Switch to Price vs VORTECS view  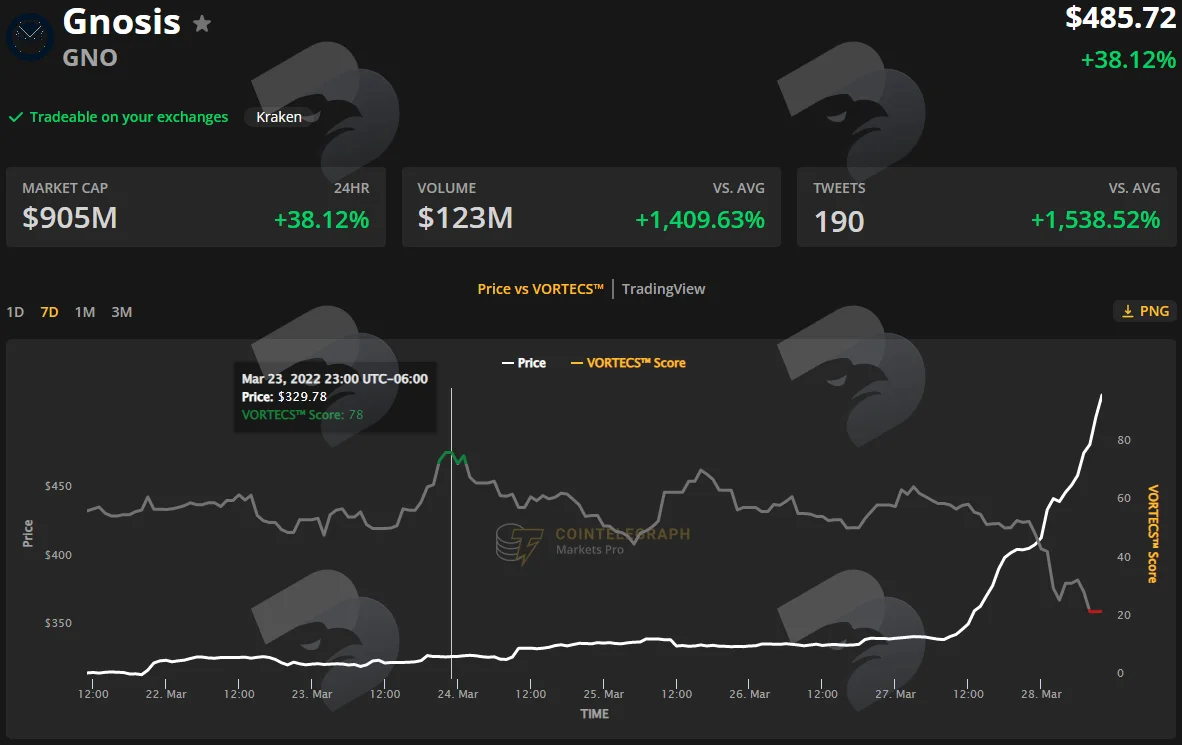coord(540,289)
